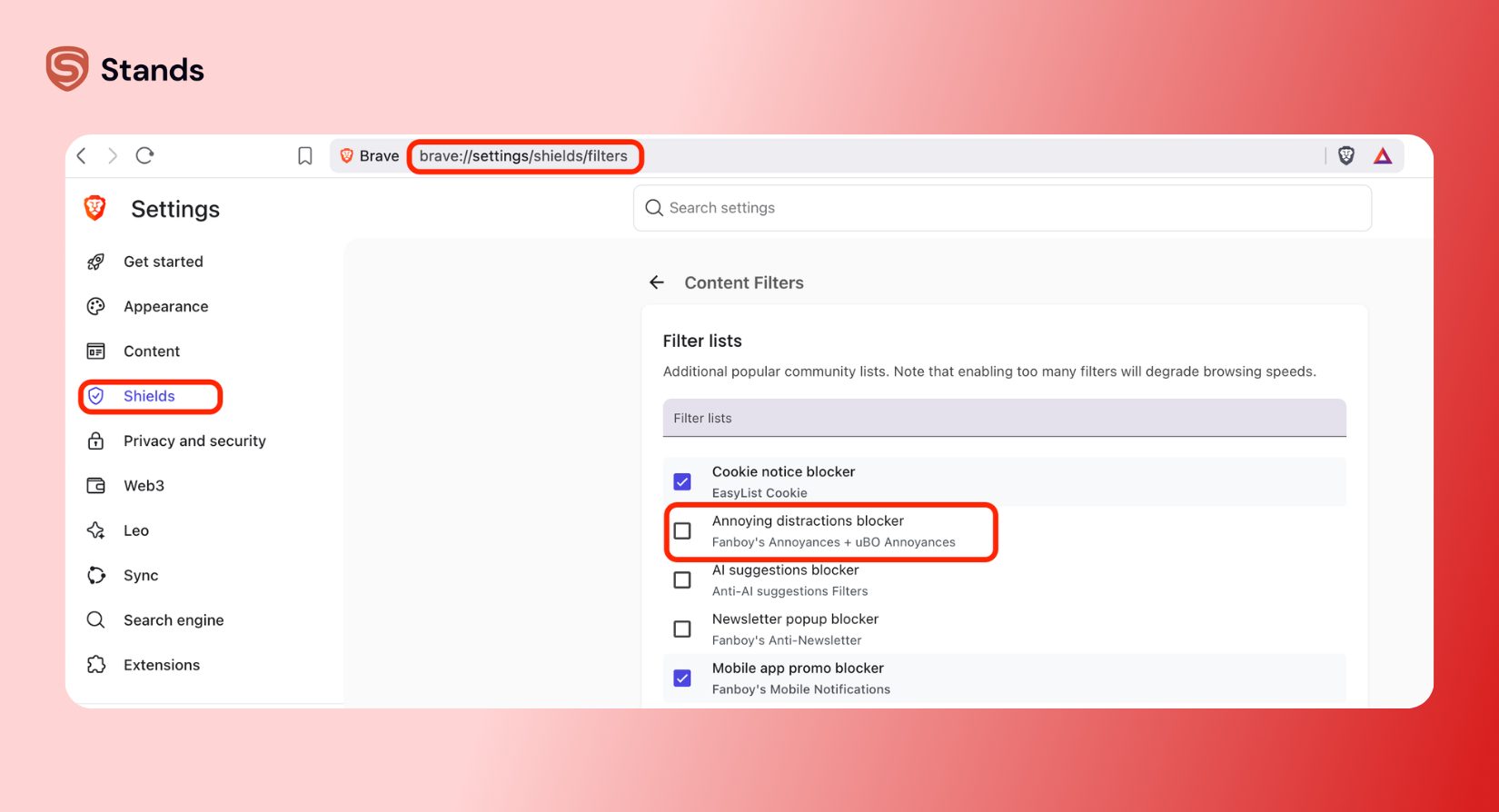This screenshot has height=812, width=1499.
Task: Click the padlock icon for Privacy and security
Action: tap(95, 441)
